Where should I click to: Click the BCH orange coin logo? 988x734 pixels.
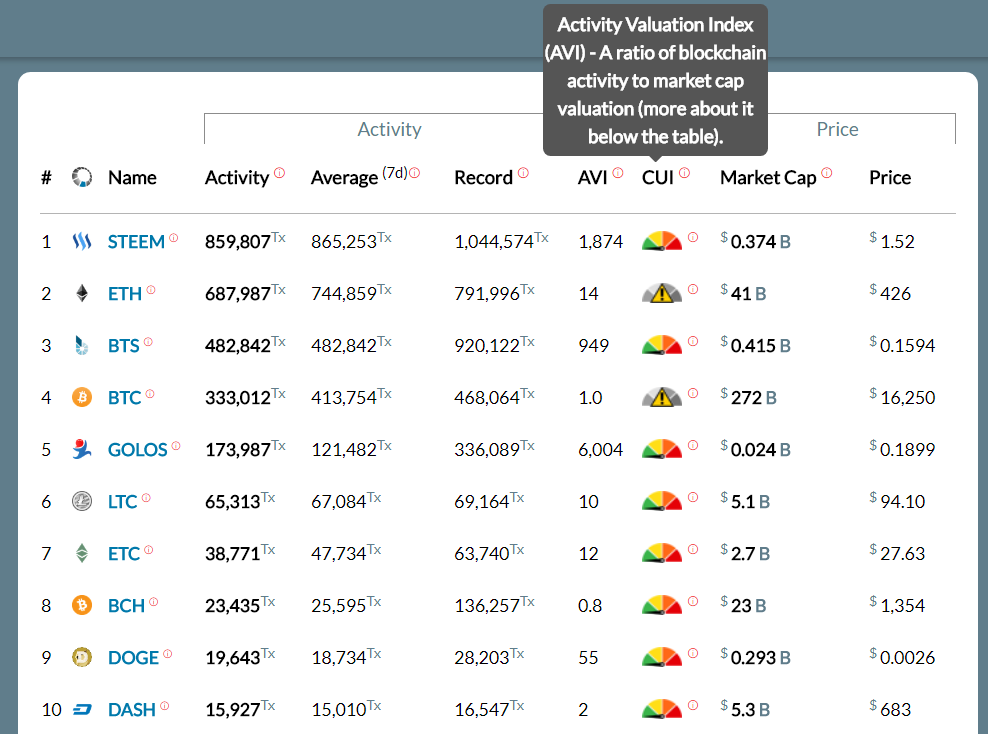pyautogui.click(x=82, y=605)
